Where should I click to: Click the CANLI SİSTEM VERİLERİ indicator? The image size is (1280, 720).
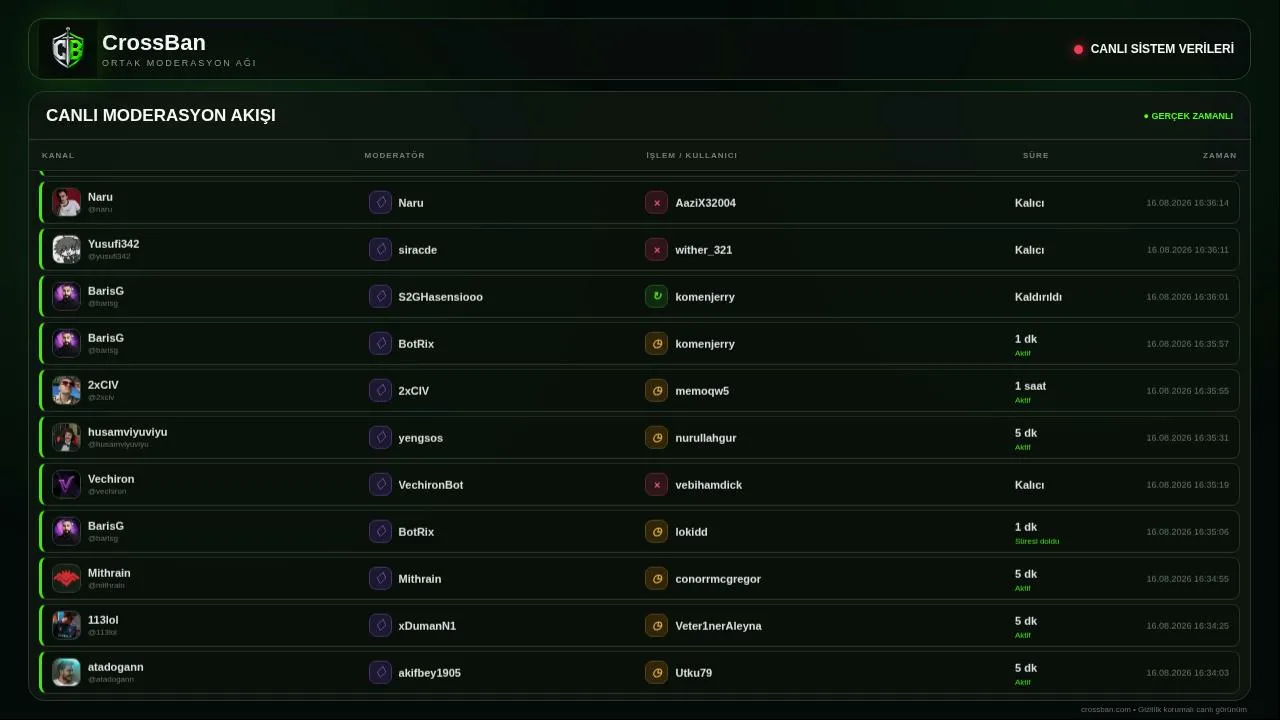1154,49
